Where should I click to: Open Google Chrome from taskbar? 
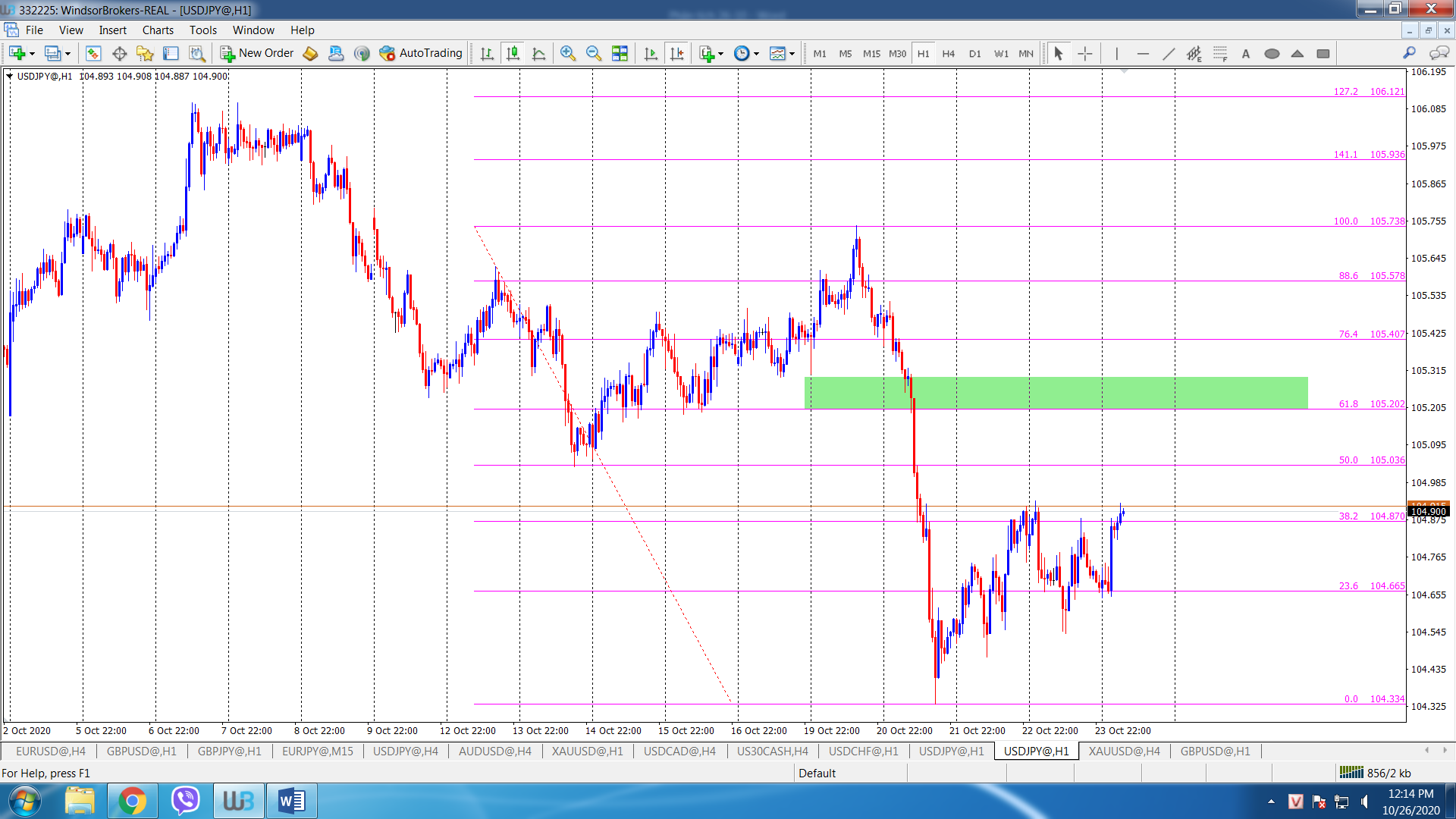click(x=132, y=801)
